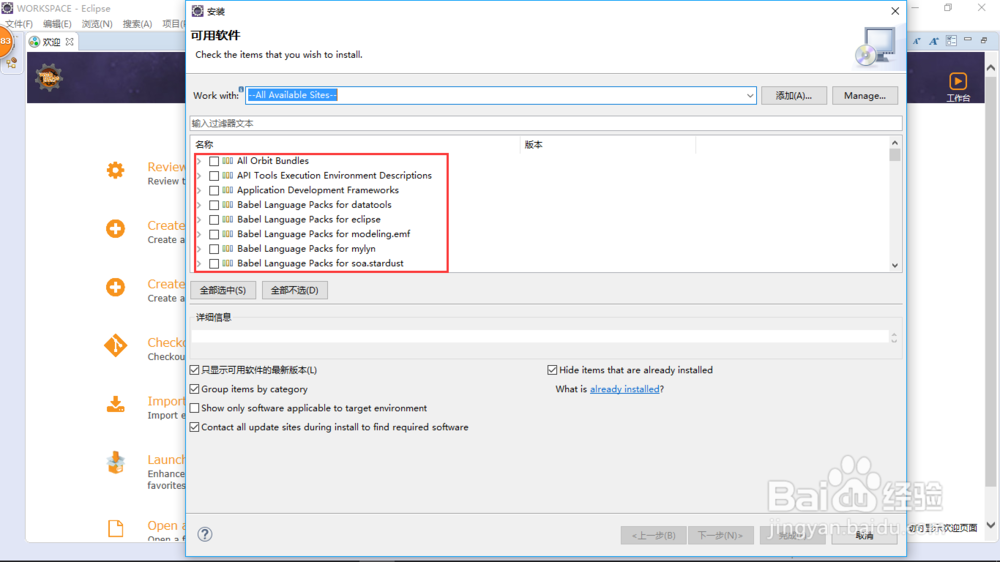Open the 搜索(A) menu in Eclipse

(x=137, y=24)
